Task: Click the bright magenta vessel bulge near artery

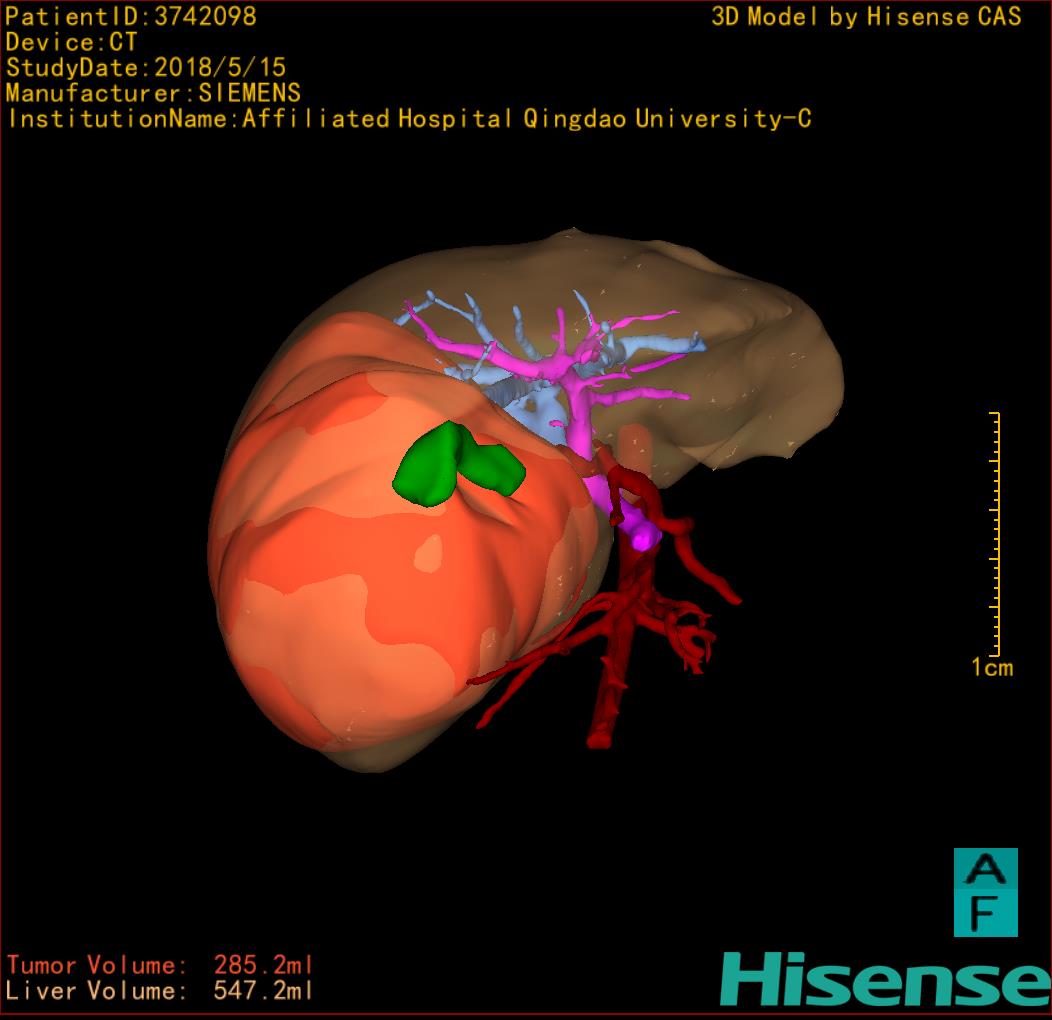Action: click(643, 538)
